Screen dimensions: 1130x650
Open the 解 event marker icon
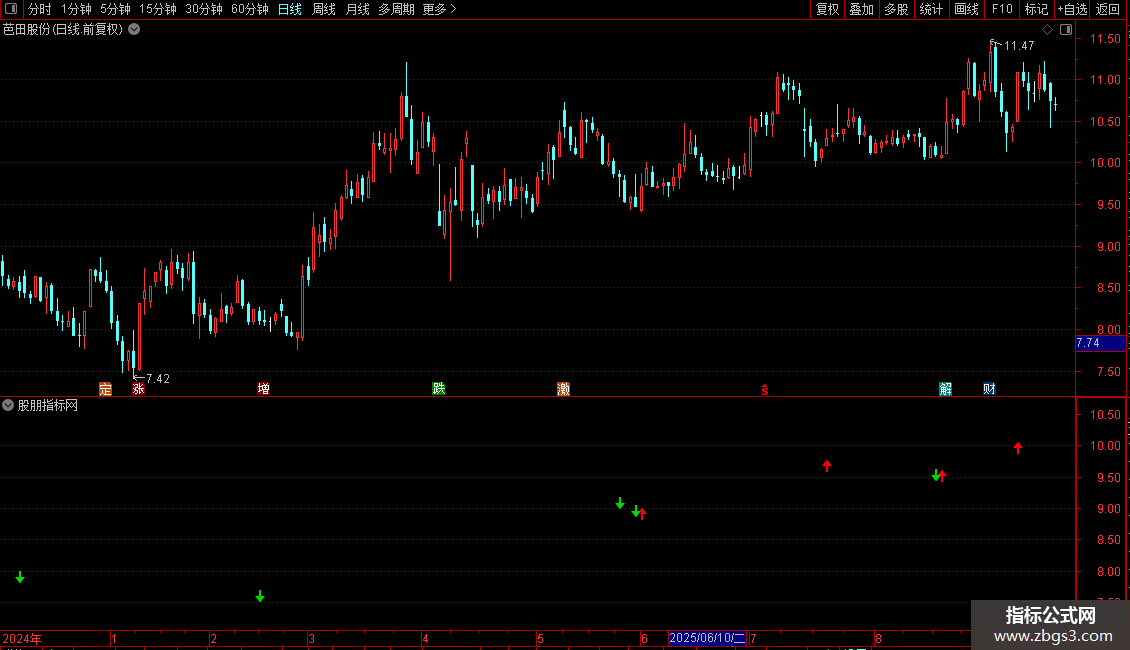click(x=946, y=389)
